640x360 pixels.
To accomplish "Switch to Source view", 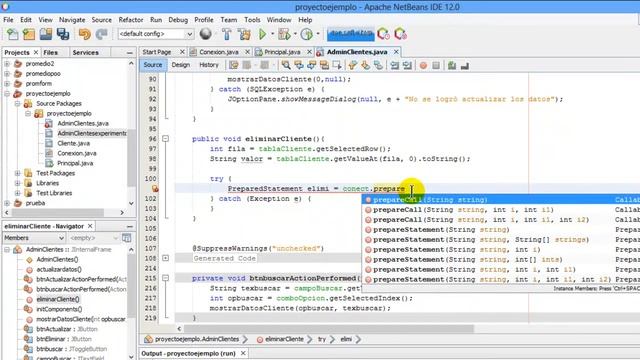I will coord(153,65).
